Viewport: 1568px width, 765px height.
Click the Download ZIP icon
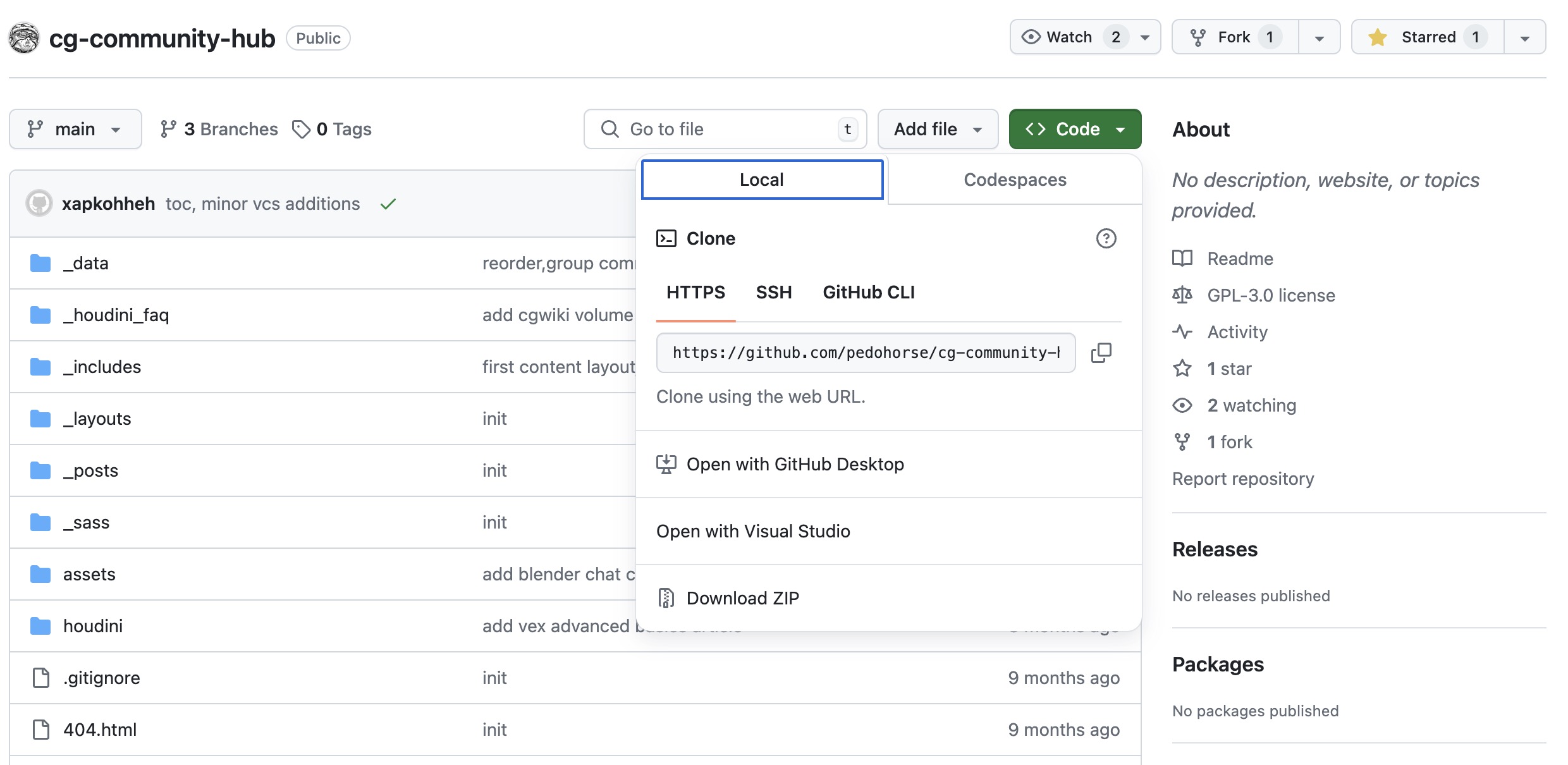tap(666, 597)
